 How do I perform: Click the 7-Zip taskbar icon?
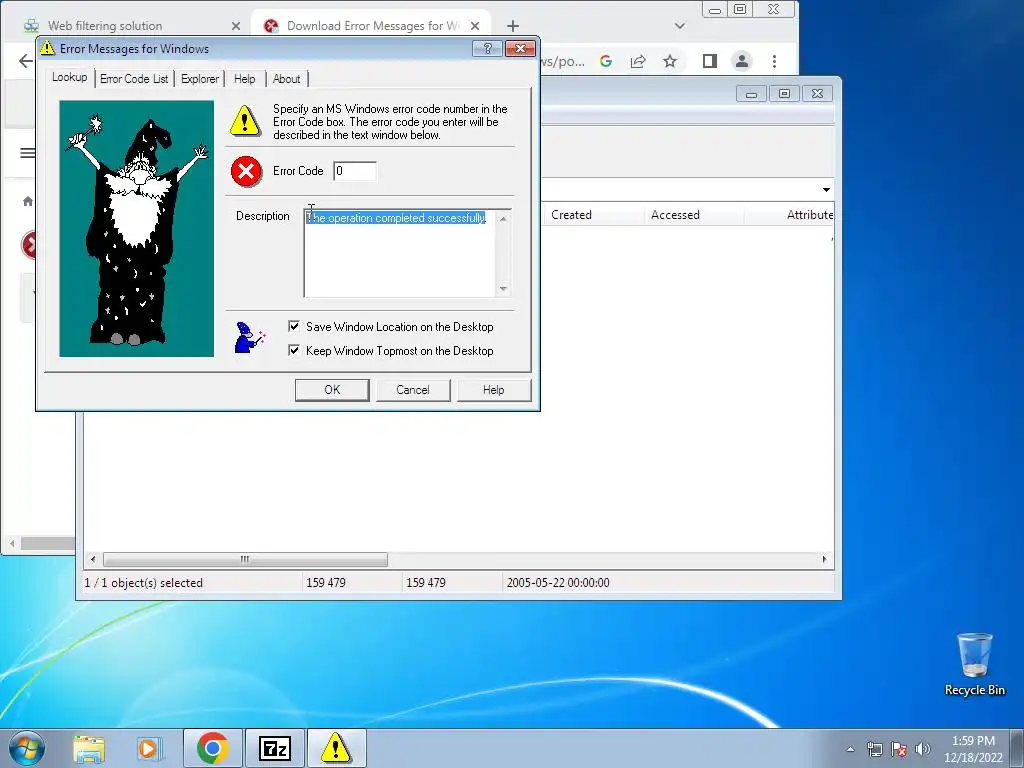tap(274, 748)
